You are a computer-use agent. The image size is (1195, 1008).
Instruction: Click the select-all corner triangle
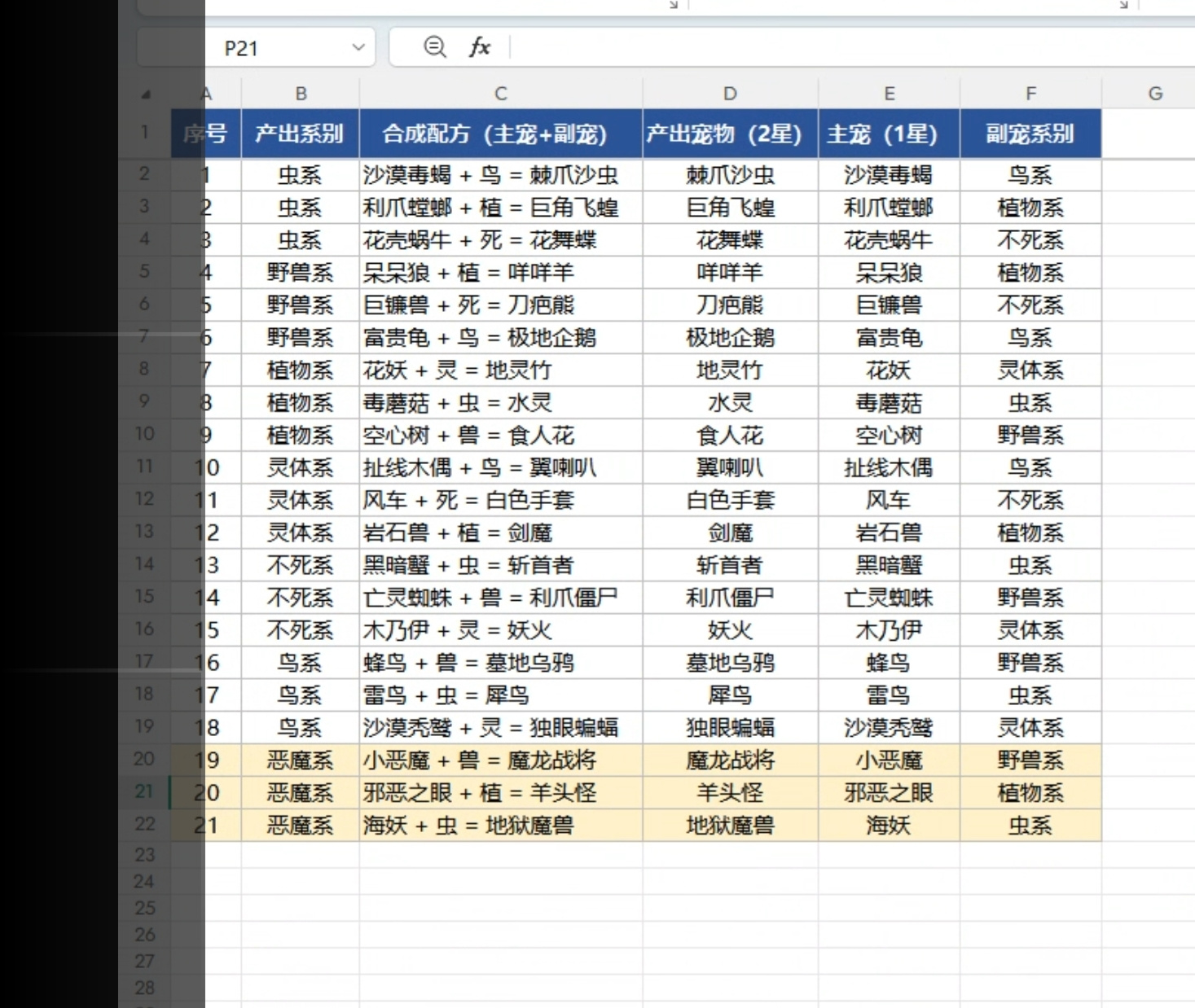point(146,94)
